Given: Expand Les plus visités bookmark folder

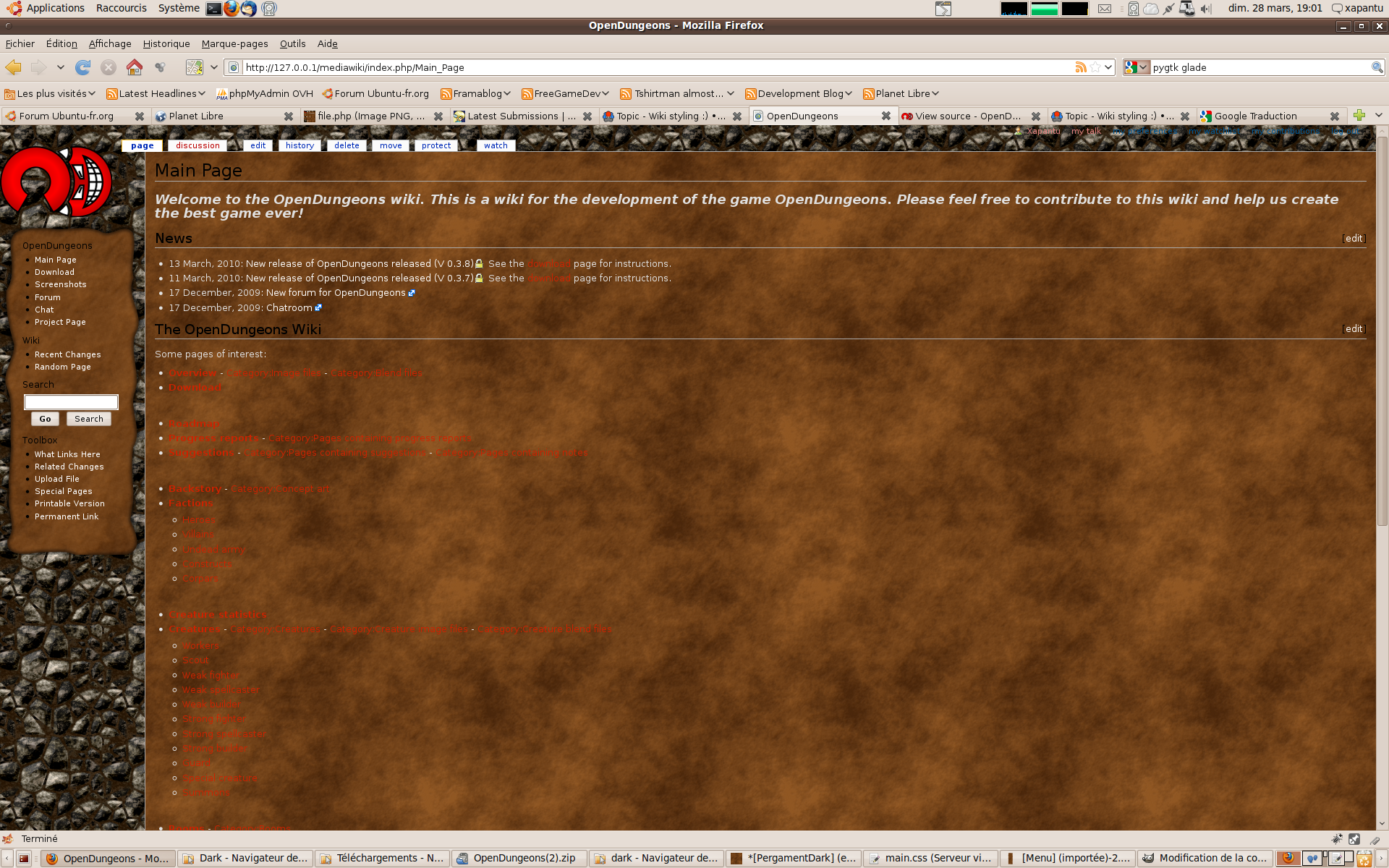Looking at the screenshot, I should pos(49,93).
